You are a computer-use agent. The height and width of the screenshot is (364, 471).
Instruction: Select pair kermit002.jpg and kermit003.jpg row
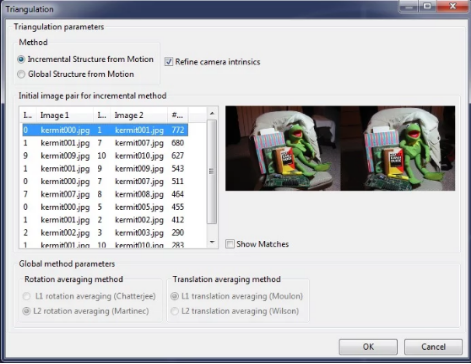[x=105, y=233]
